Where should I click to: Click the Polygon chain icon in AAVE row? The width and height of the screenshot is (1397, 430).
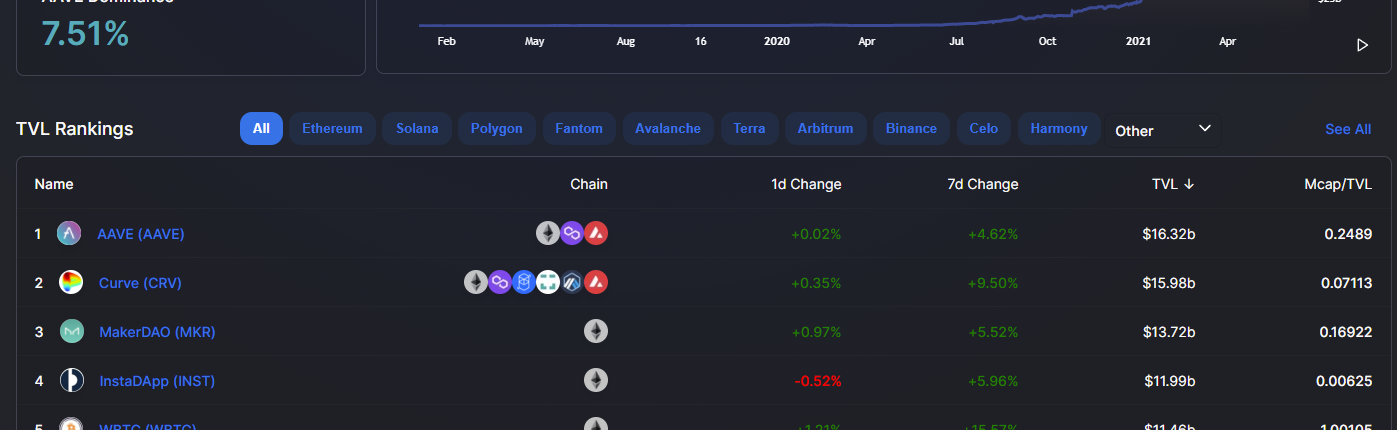pyautogui.click(x=572, y=234)
